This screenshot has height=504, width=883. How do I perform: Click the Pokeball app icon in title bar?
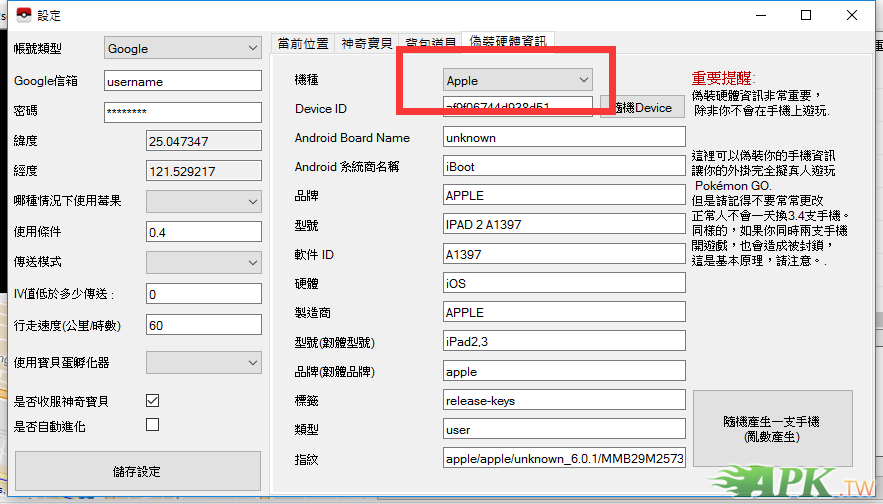tap(24, 15)
